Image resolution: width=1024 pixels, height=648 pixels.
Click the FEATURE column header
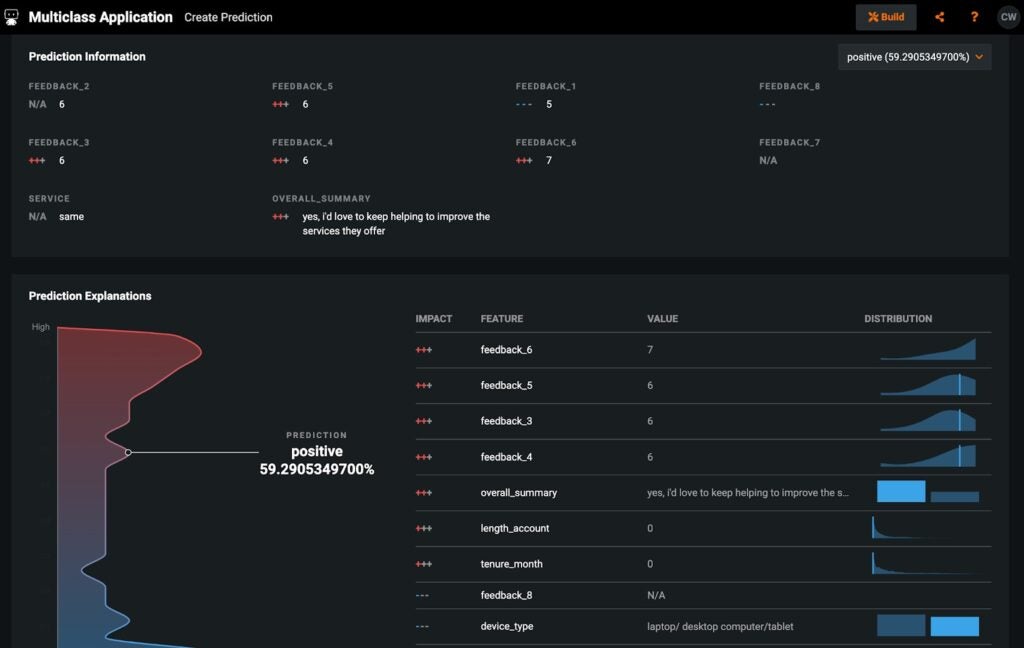pos(501,319)
